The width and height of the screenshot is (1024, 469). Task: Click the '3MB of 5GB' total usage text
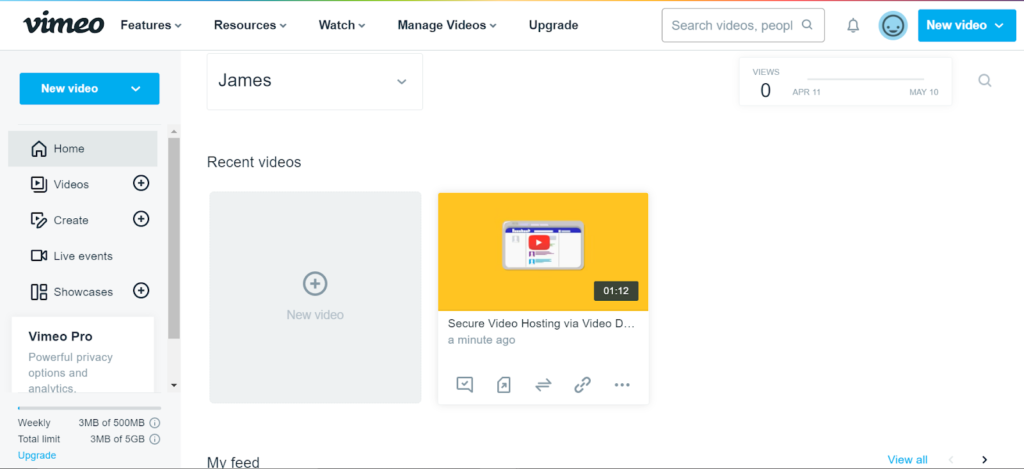[117, 439]
